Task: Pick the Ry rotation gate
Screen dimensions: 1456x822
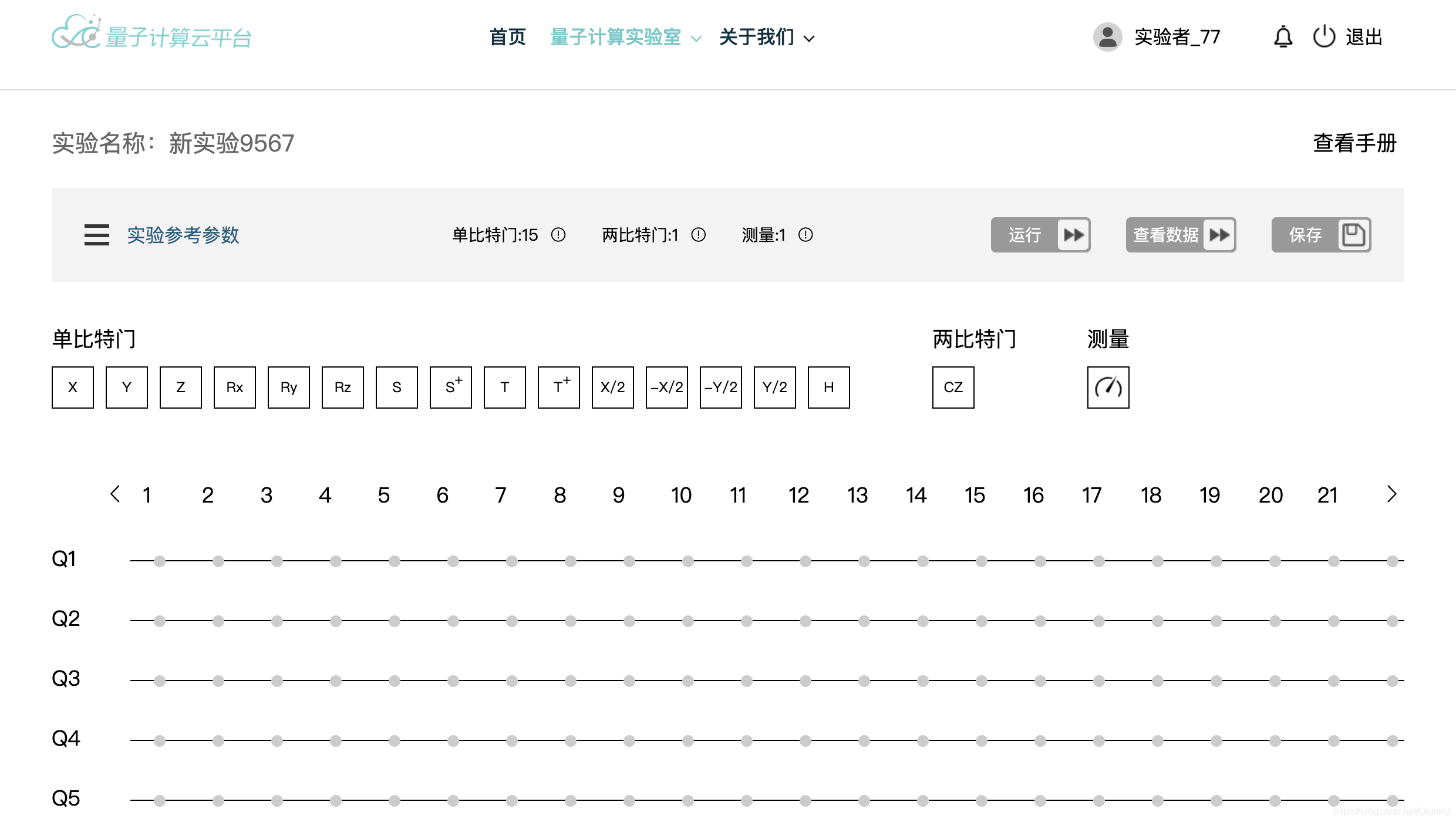Action: (288, 387)
